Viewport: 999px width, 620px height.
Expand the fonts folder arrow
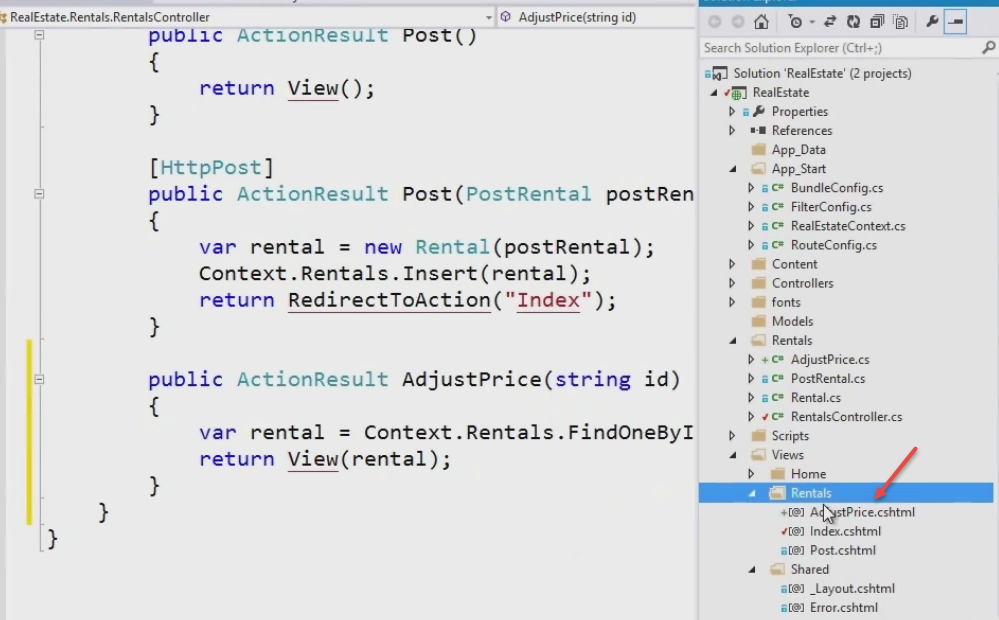[x=732, y=303]
